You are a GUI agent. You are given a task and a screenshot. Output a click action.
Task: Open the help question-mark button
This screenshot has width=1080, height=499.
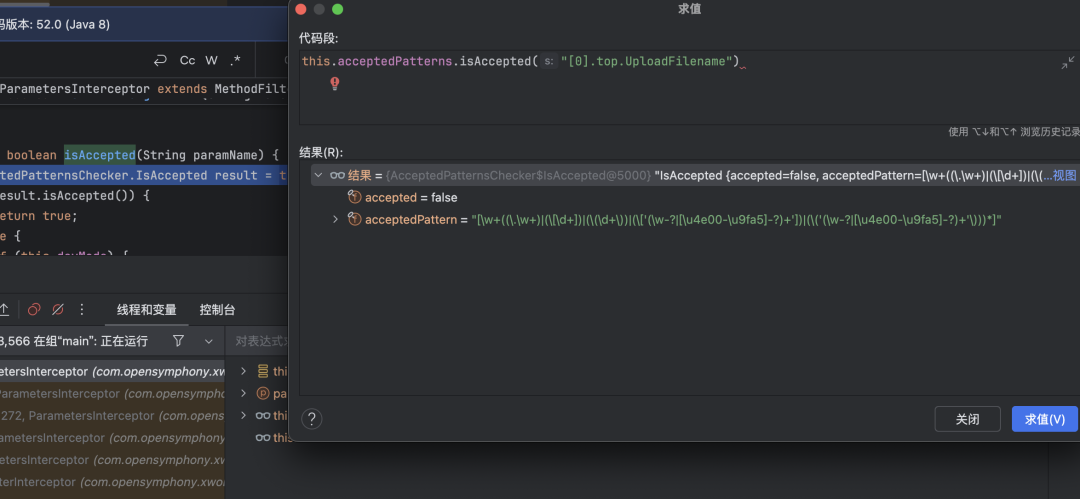pyautogui.click(x=311, y=418)
